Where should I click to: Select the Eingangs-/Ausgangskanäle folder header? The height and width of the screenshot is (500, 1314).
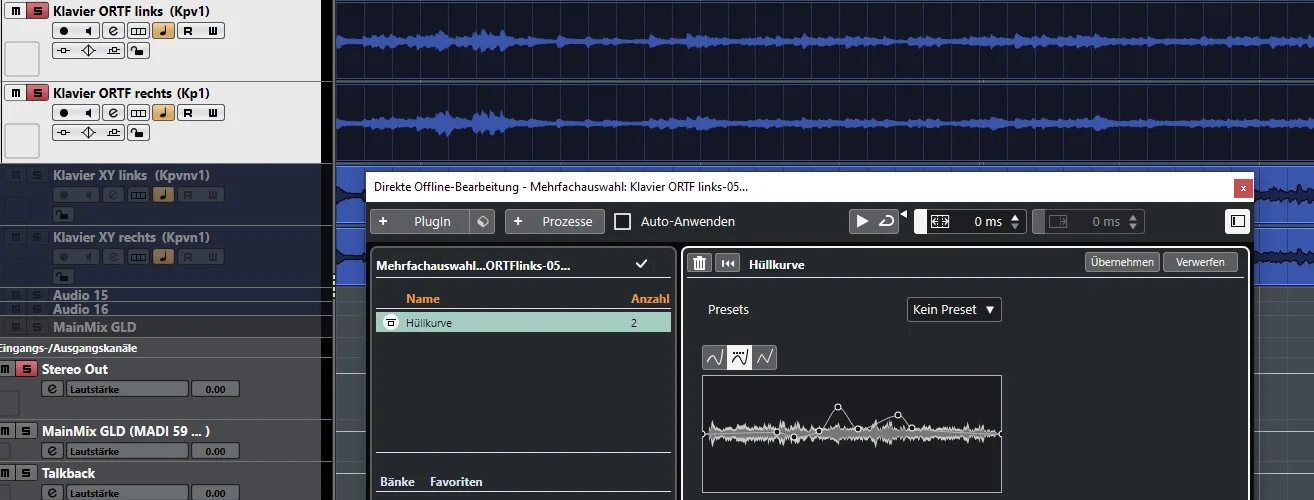68,348
